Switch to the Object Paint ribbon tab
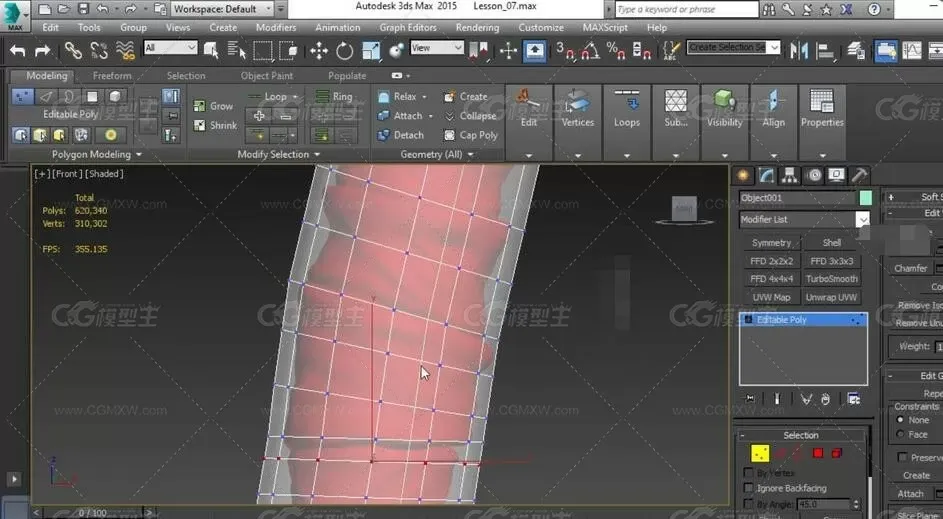The height and width of the screenshot is (519, 943). pos(266,76)
